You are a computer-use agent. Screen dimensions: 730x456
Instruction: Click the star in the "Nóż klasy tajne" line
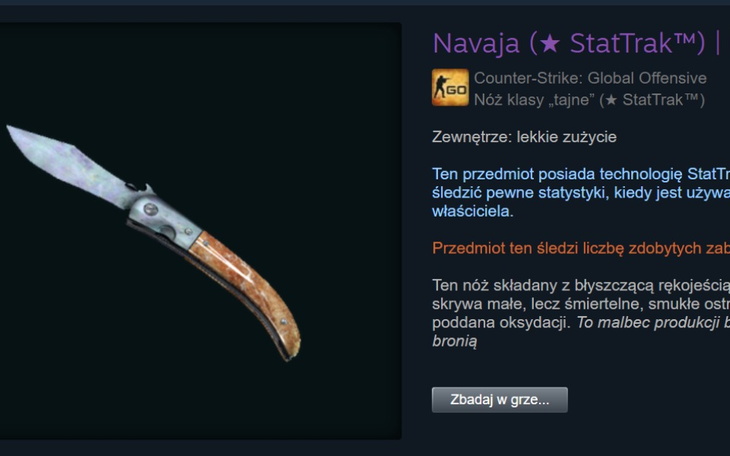pos(611,100)
